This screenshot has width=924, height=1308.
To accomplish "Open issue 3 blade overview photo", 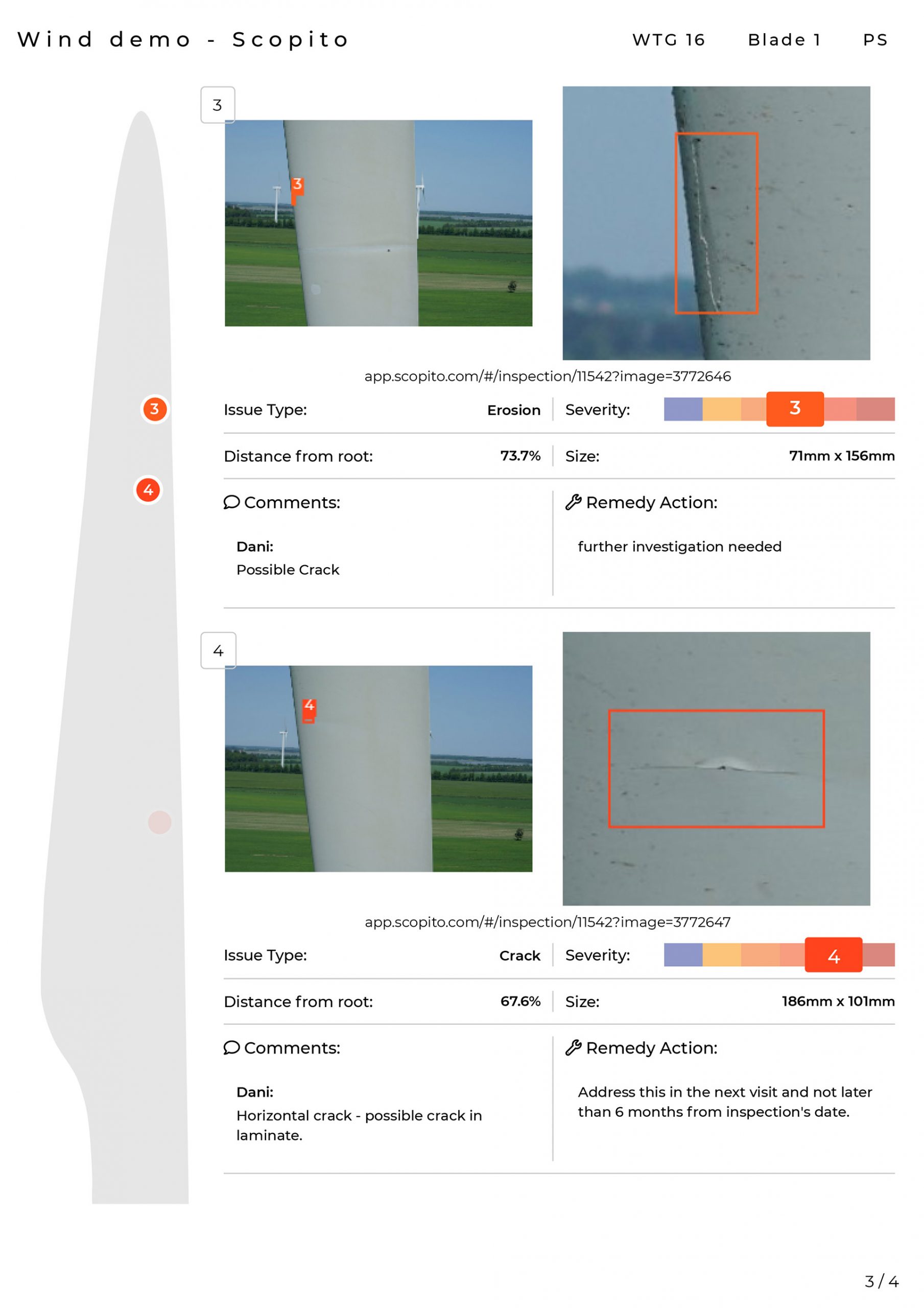I will click(378, 223).
